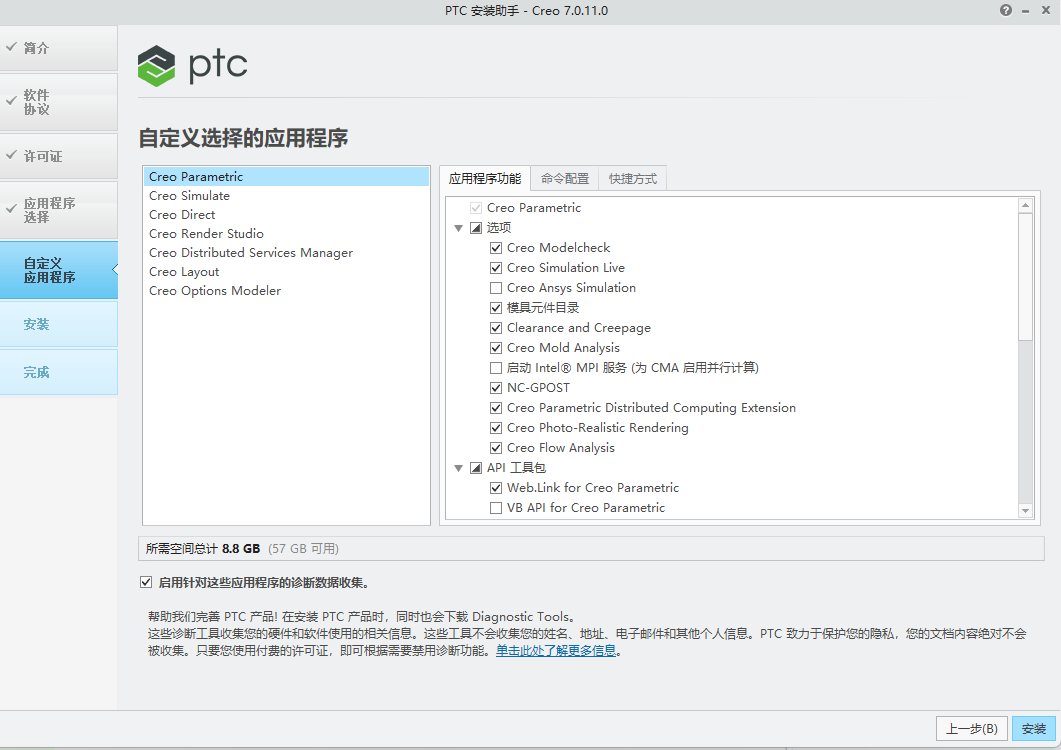
Task: Toggle Creo Modelcheck checkbox
Action: 496,248
